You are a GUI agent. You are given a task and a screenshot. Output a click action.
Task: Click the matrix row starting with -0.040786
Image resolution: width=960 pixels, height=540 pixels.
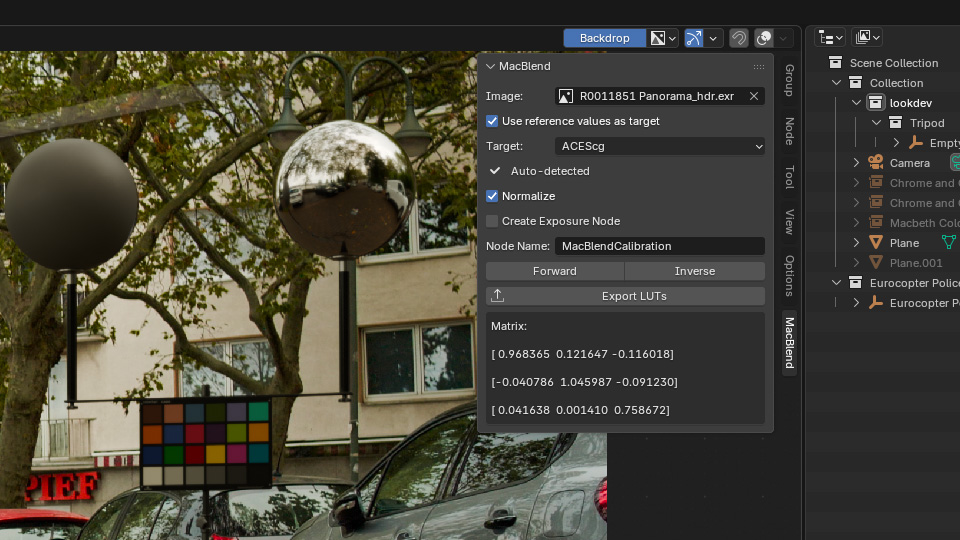[x=584, y=382]
